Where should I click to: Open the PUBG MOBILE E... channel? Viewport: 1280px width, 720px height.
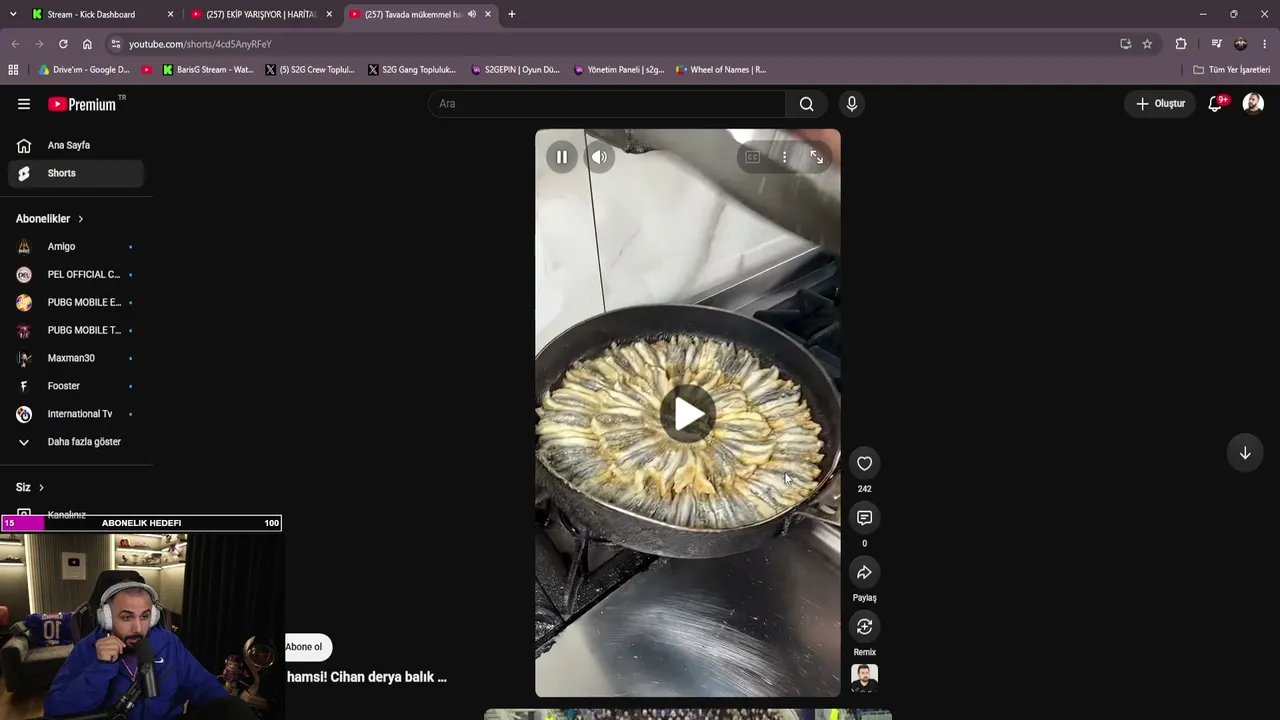(x=76, y=302)
